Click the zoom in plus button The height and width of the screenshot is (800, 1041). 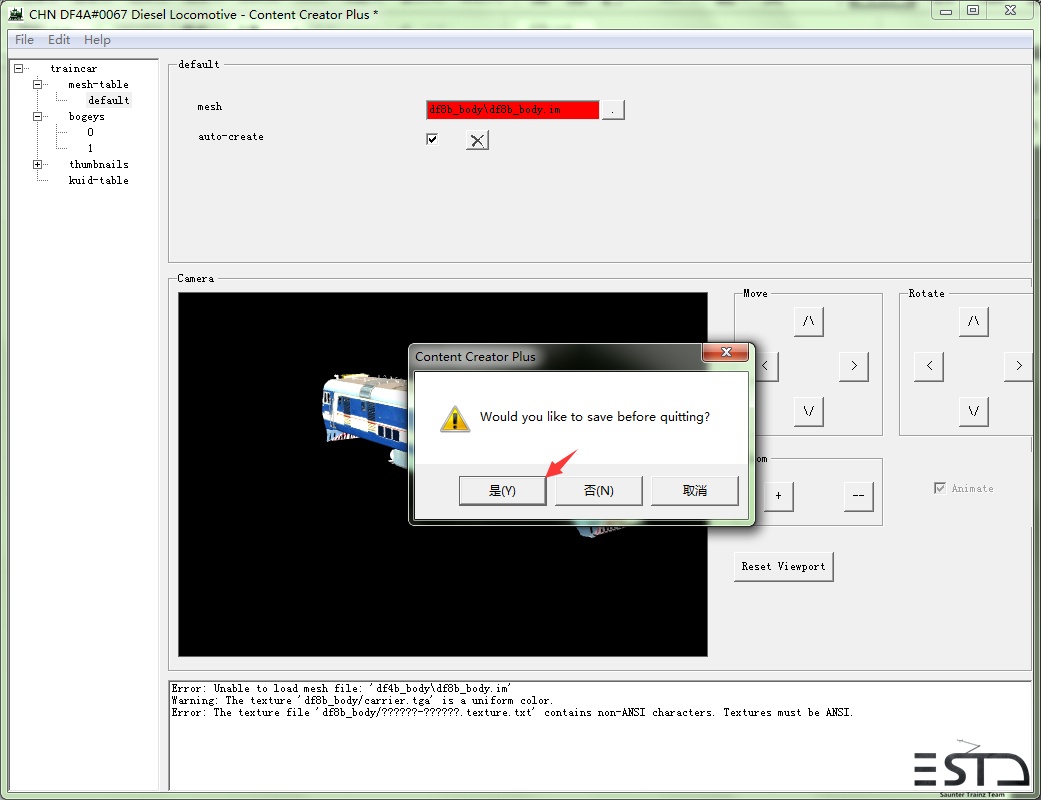778,496
